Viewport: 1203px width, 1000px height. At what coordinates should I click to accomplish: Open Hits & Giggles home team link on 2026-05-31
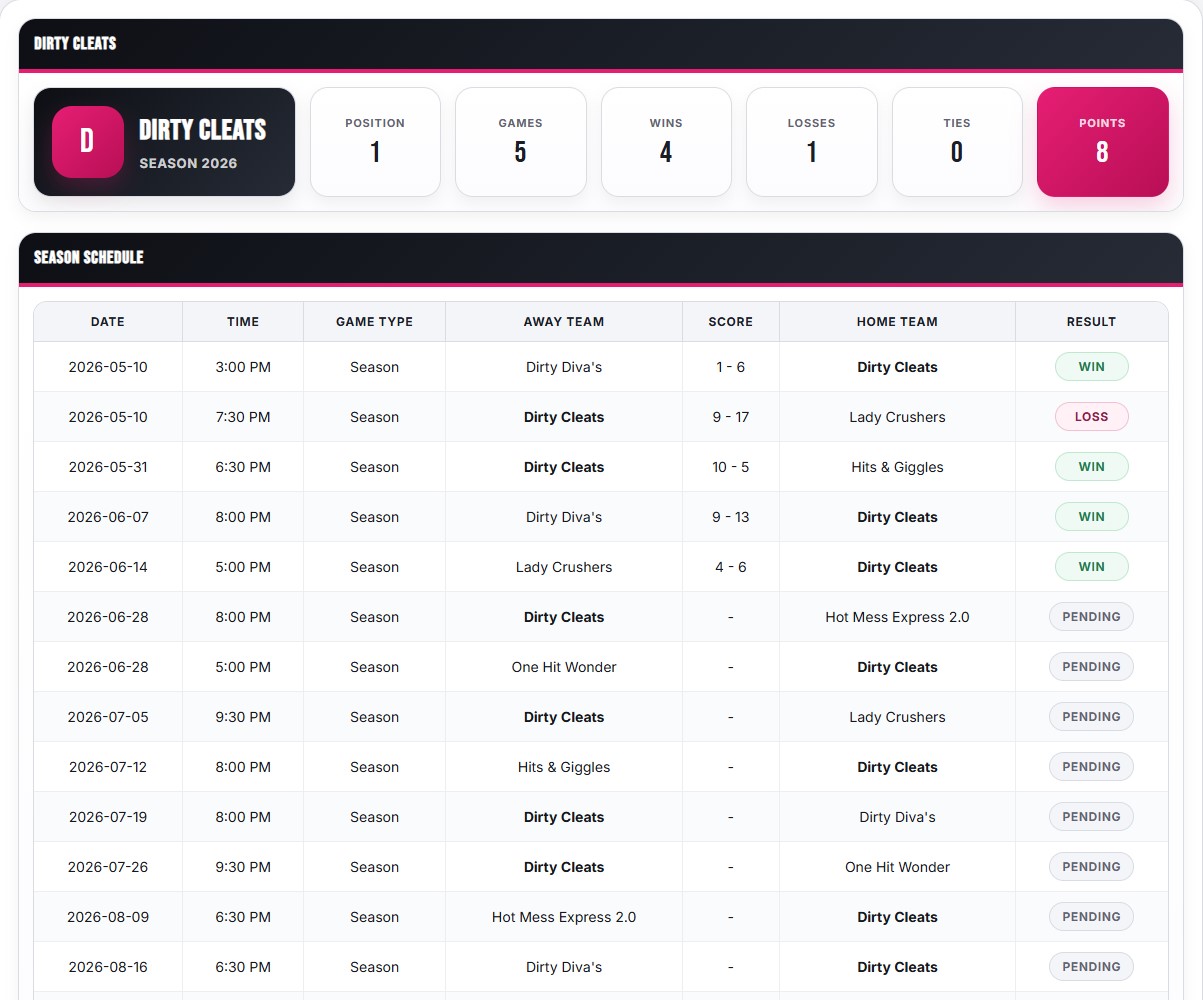pyautogui.click(x=897, y=467)
